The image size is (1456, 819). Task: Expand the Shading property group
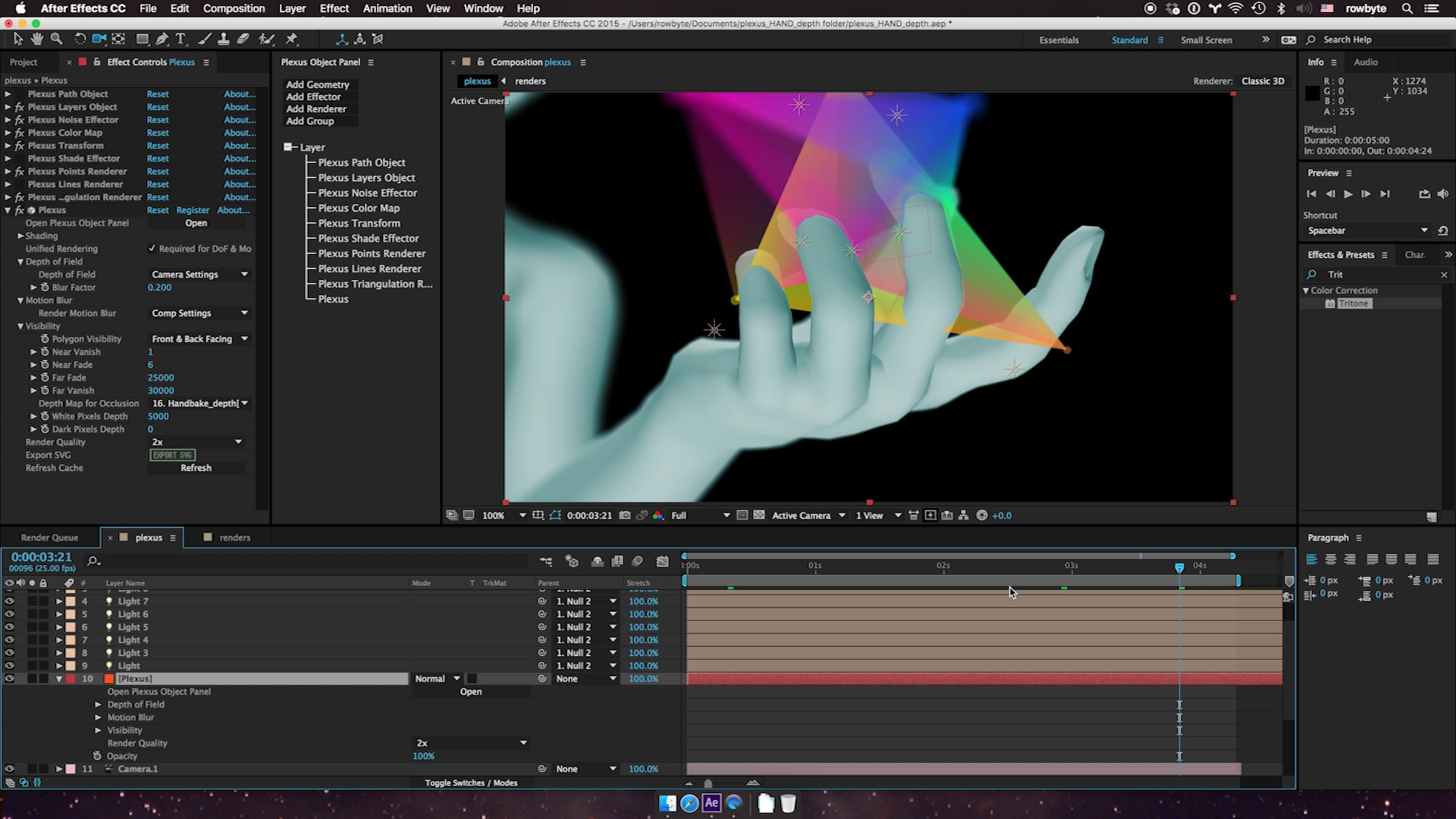point(21,235)
